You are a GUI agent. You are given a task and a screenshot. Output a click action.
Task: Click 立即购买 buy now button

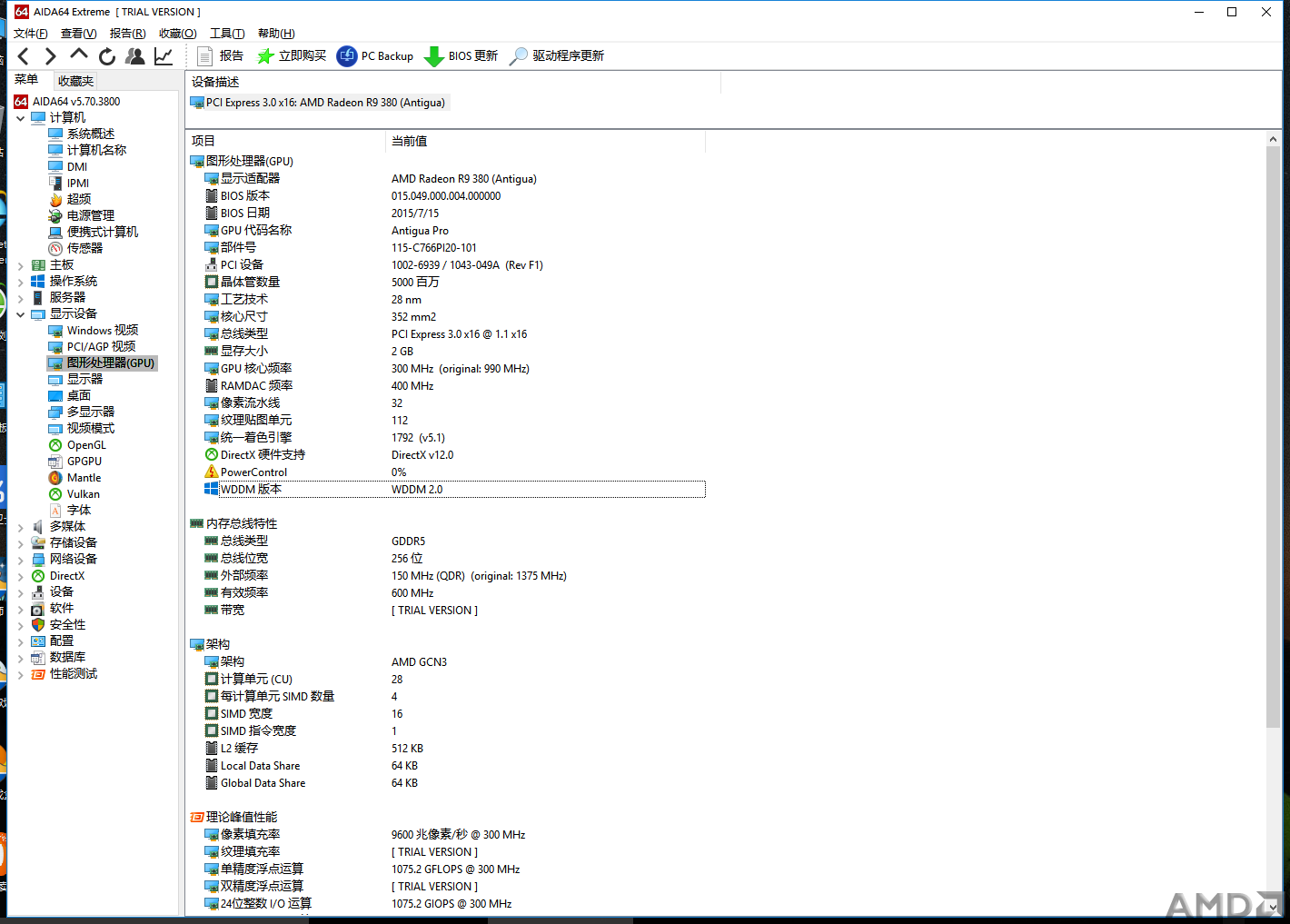point(292,56)
